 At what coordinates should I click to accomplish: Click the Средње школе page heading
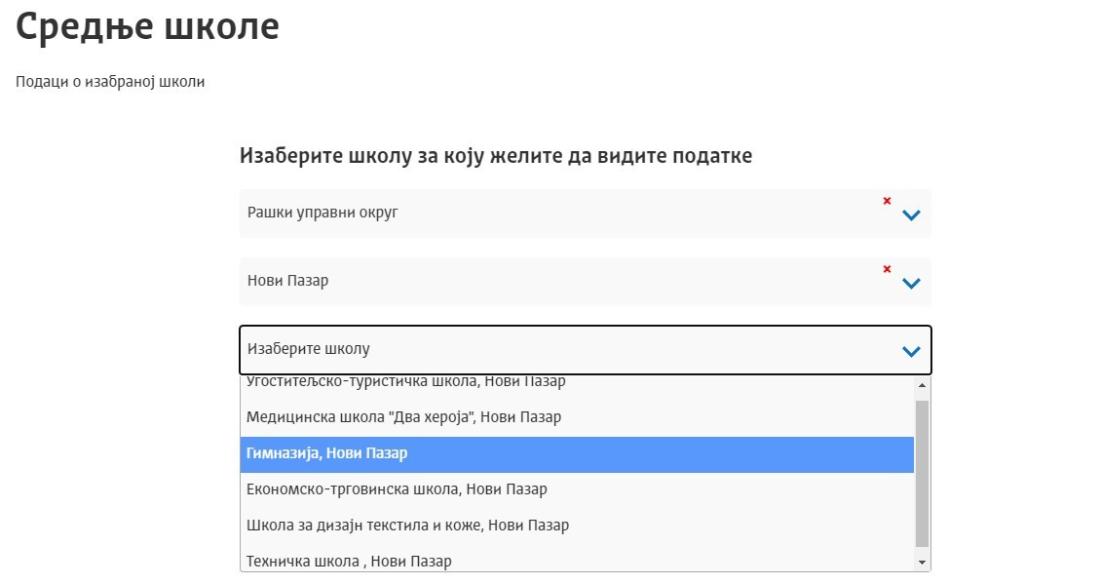[x=147, y=27]
